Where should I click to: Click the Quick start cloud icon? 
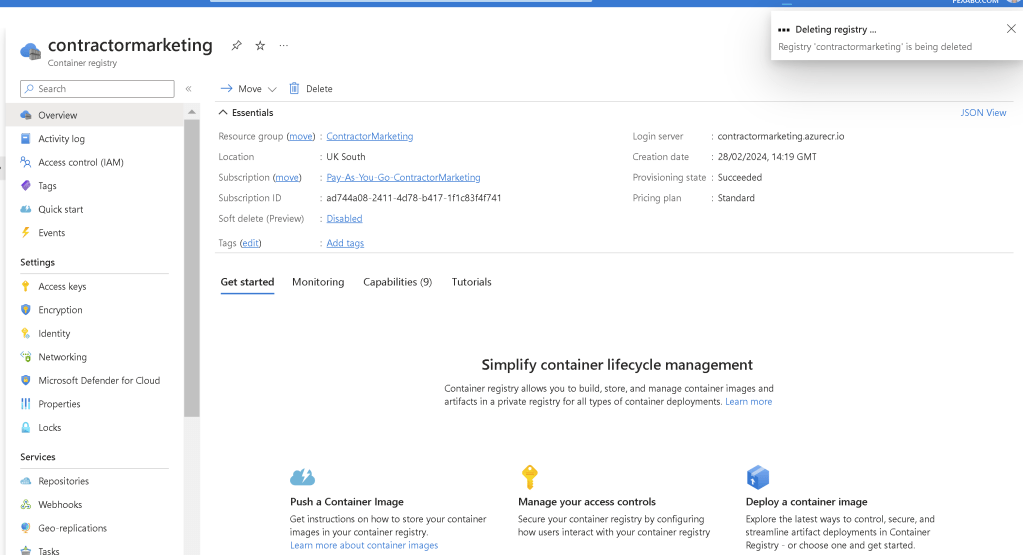click(x=25, y=209)
